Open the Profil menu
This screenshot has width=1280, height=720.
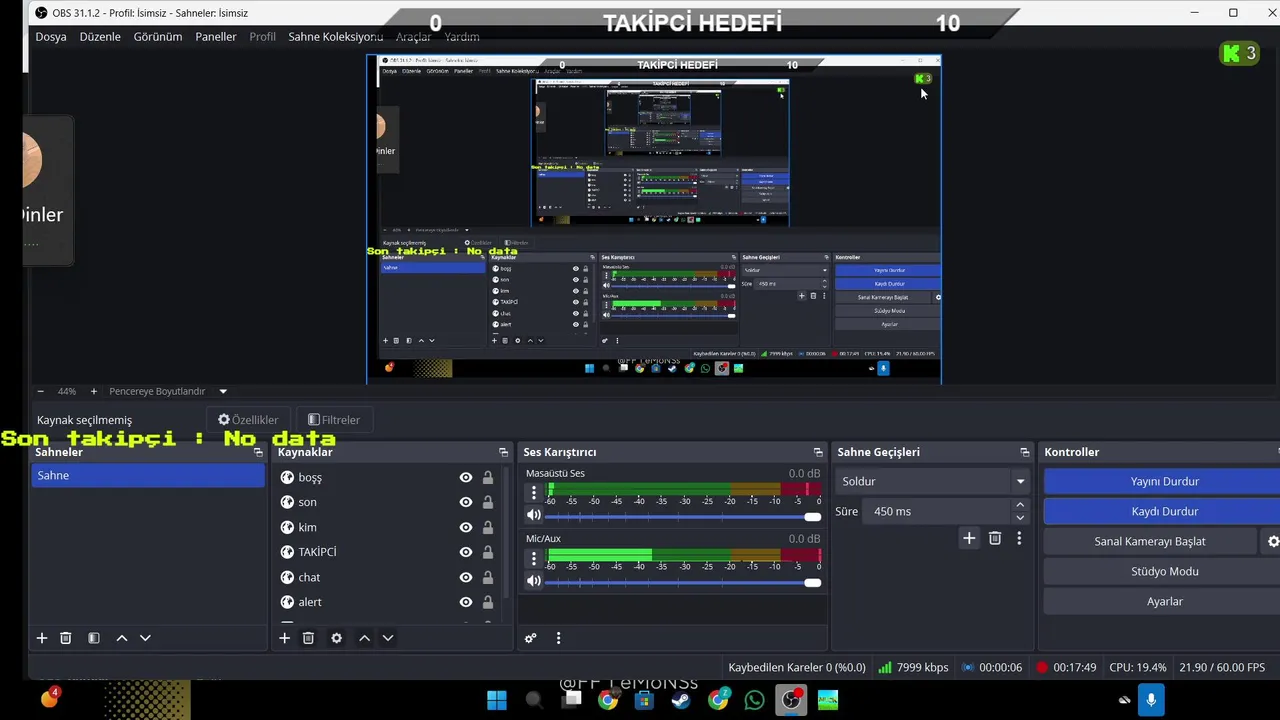point(263,37)
